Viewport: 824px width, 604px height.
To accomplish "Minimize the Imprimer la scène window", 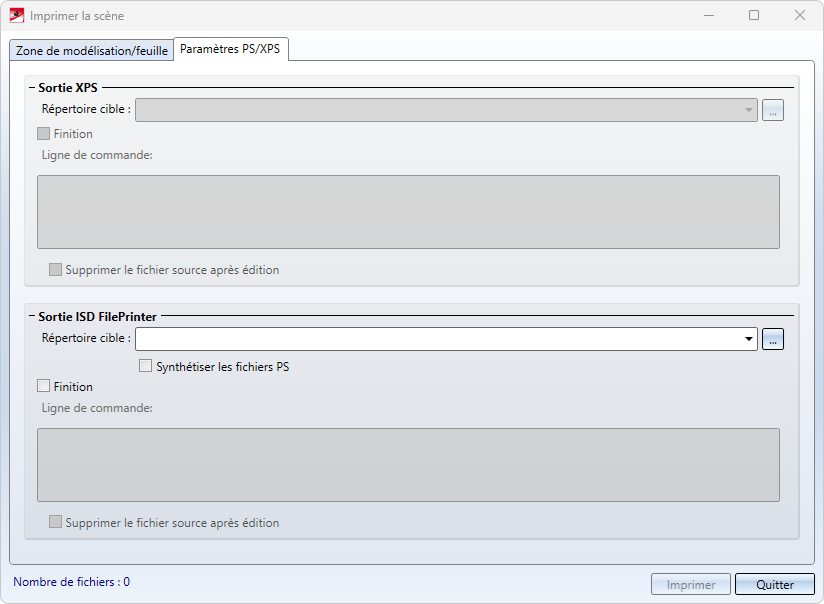I will (709, 16).
